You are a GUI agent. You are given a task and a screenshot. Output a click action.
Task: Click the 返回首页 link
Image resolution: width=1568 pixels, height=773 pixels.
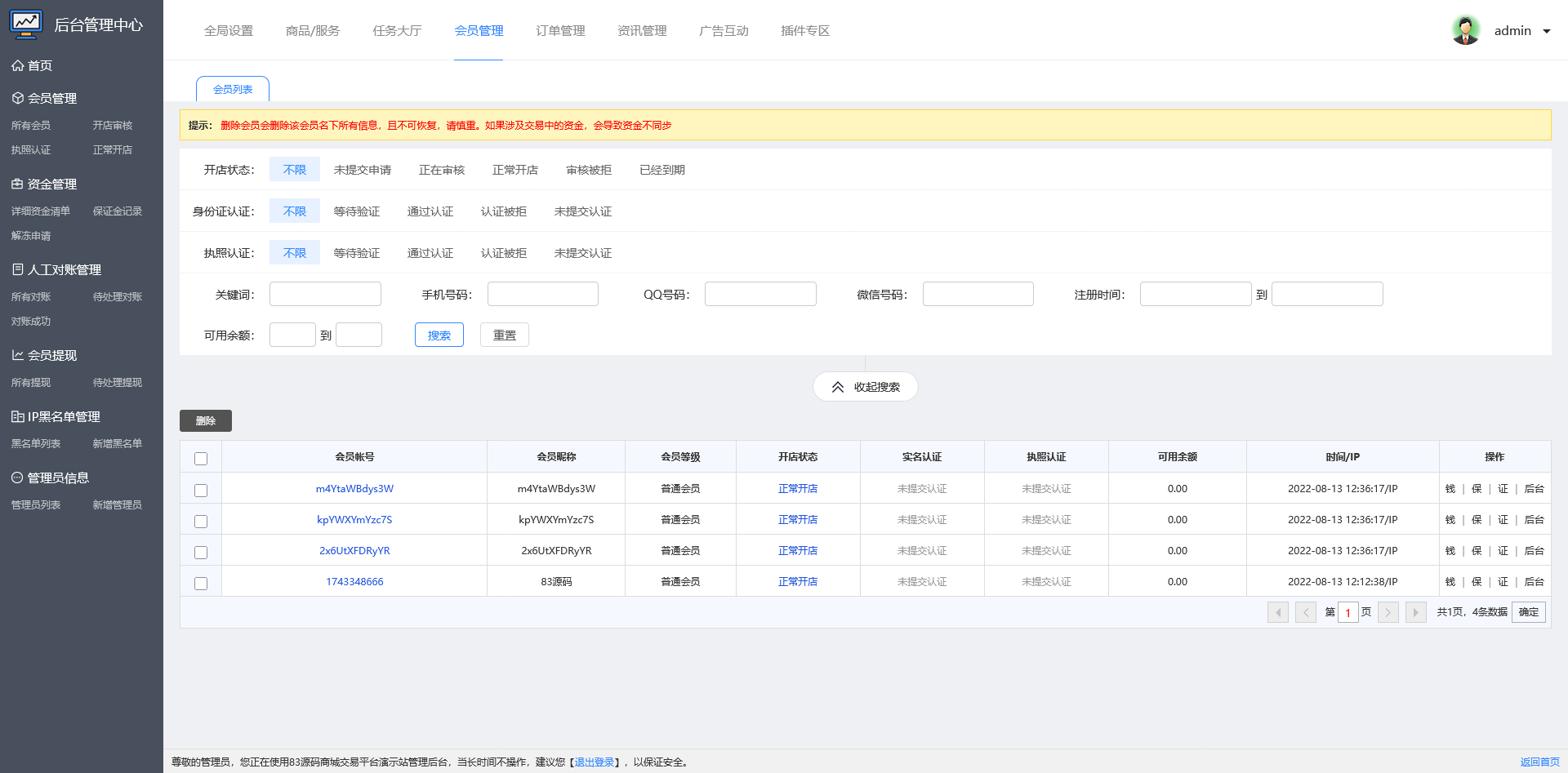click(x=1539, y=762)
